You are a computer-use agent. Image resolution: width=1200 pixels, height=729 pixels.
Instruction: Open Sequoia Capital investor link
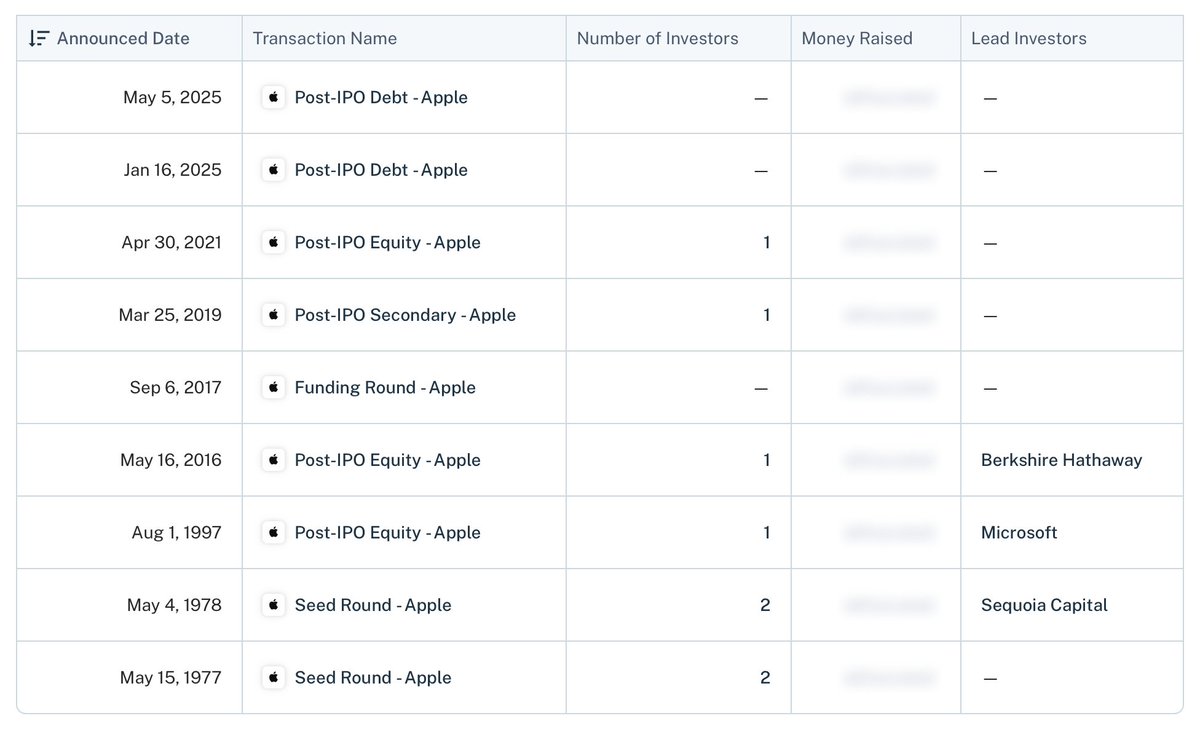click(1044, 605)
